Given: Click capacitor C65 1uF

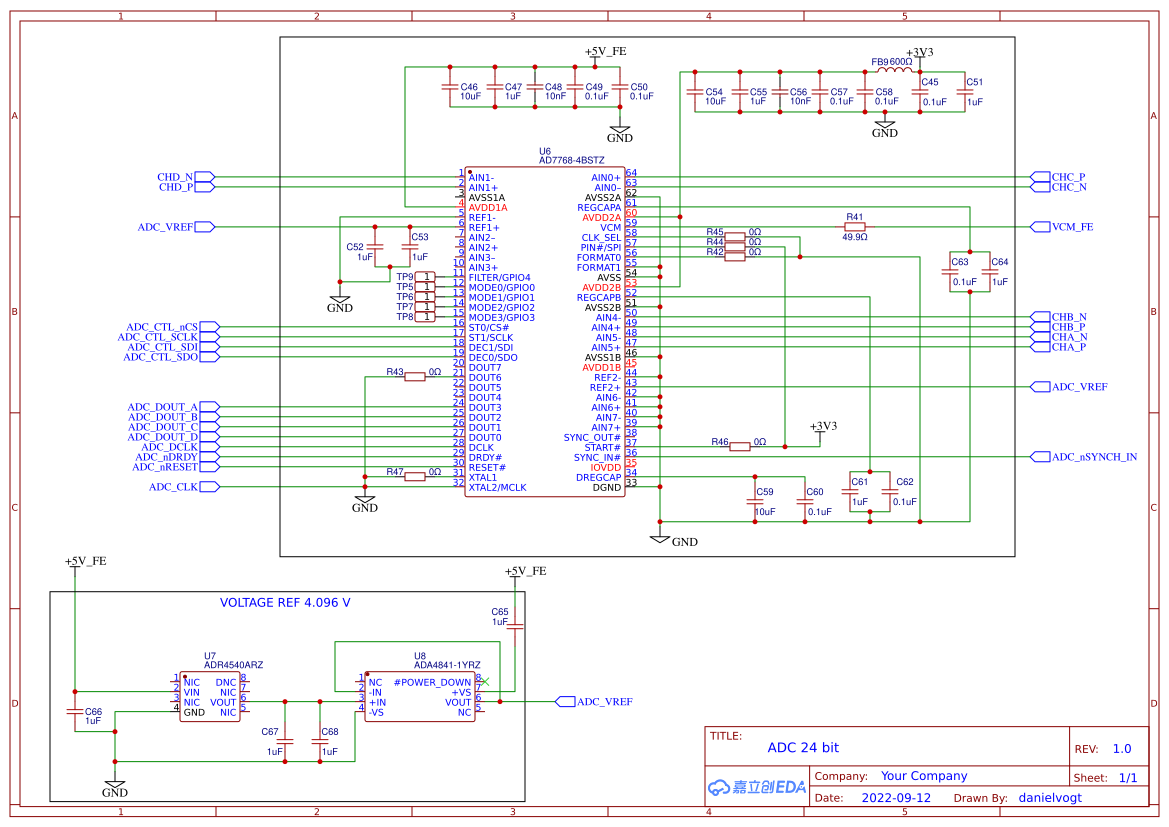Looking at the screenshot, I should (514, 627).
